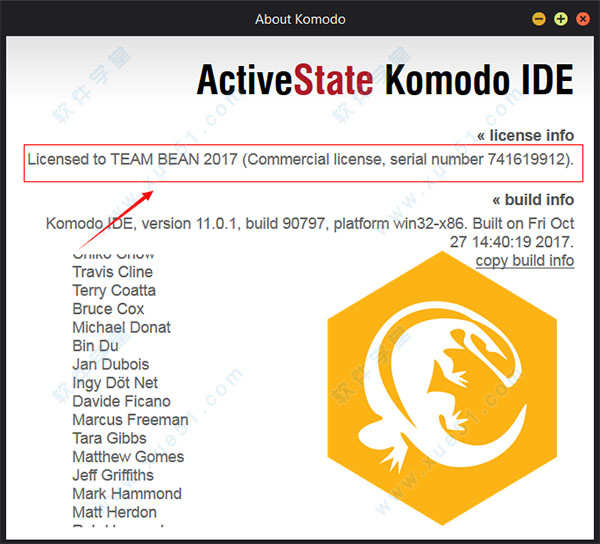Click Ingy Döt Net in the credits

point(115,383)
